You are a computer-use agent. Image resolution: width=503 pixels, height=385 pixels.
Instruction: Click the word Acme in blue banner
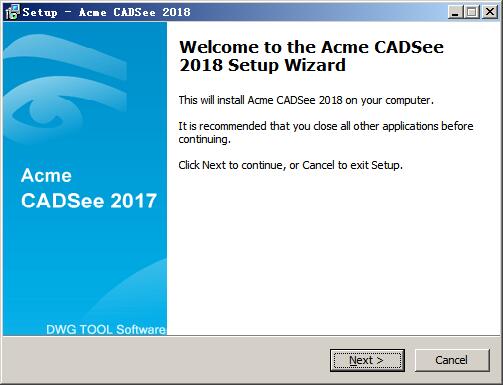point(46,175)
